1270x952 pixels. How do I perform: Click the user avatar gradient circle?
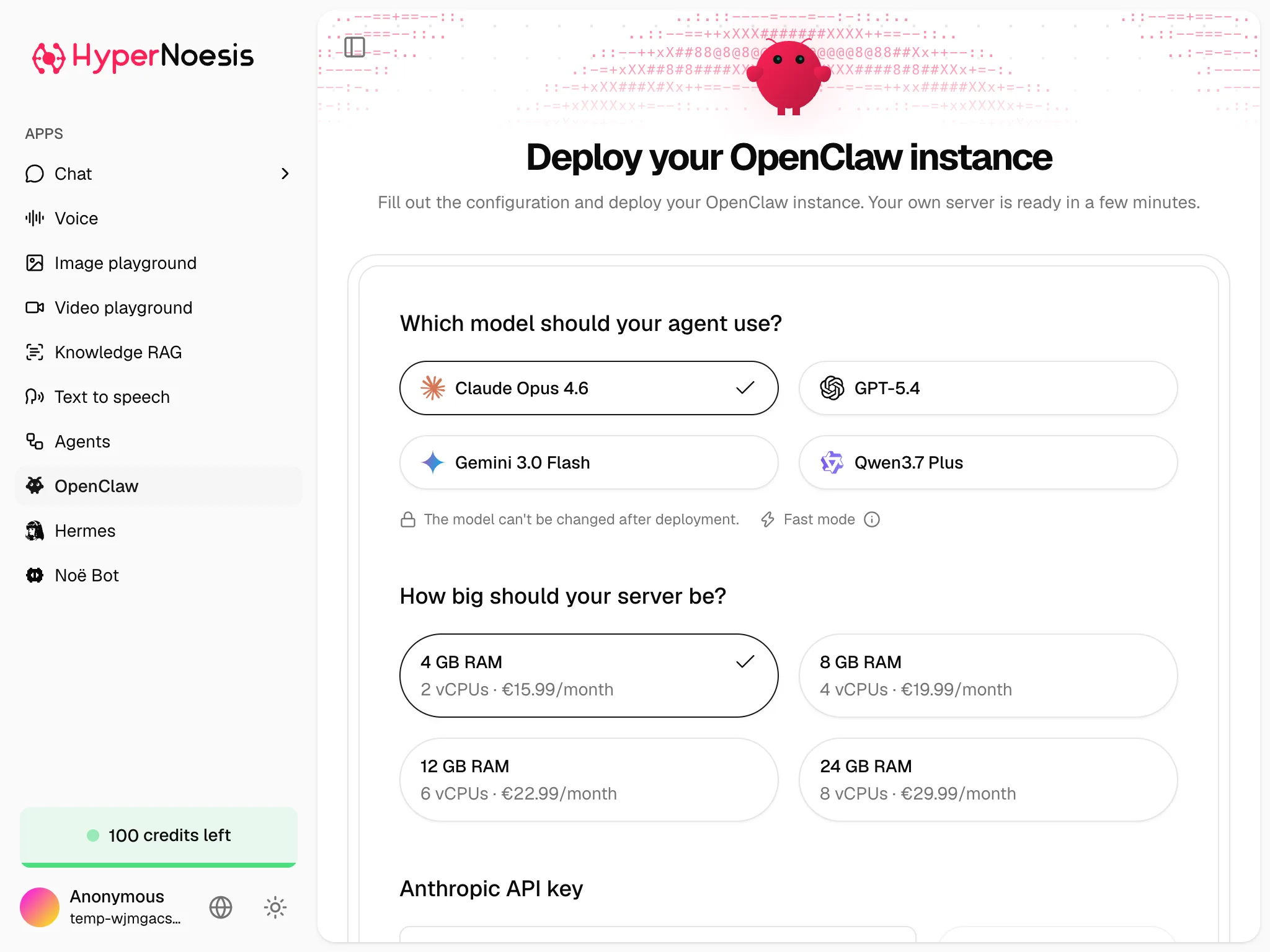[x=40, y=907]
